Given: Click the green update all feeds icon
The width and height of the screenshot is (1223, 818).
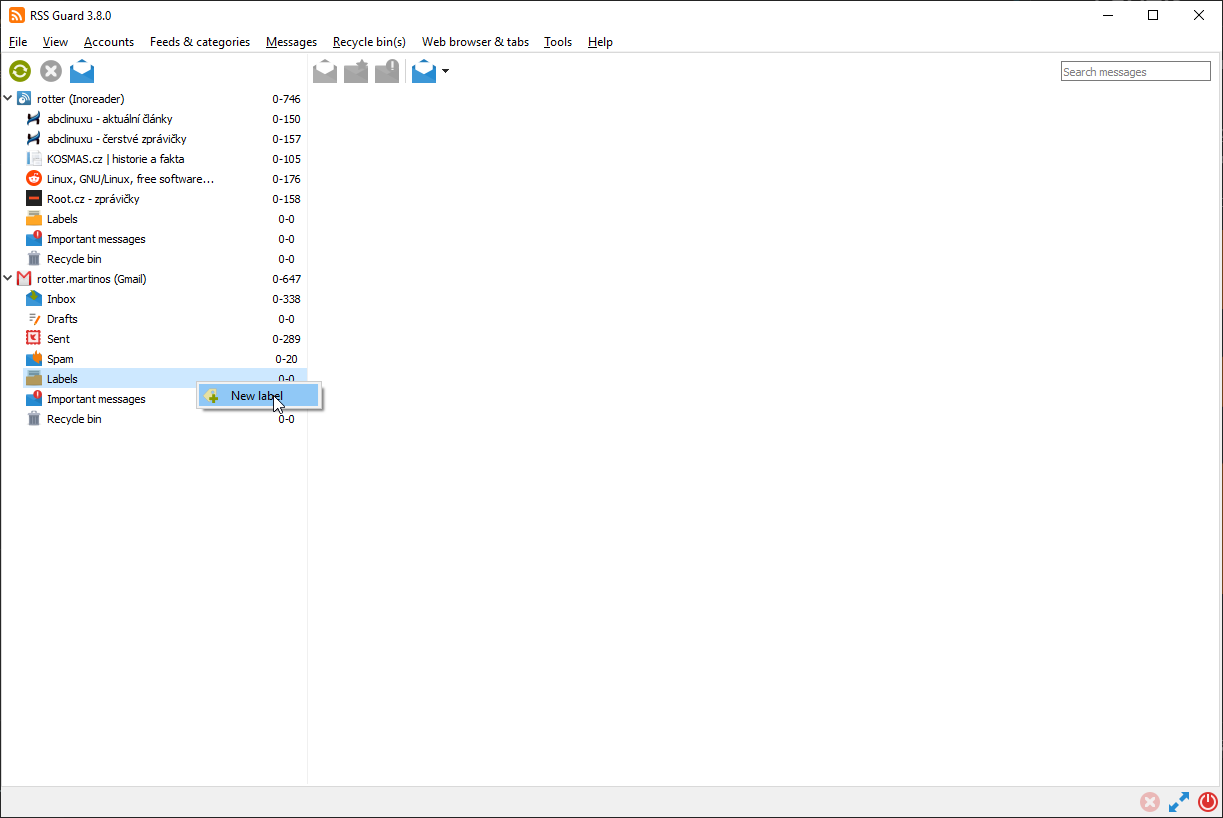Looking at the screenshot, I should [x=20, y=71].
